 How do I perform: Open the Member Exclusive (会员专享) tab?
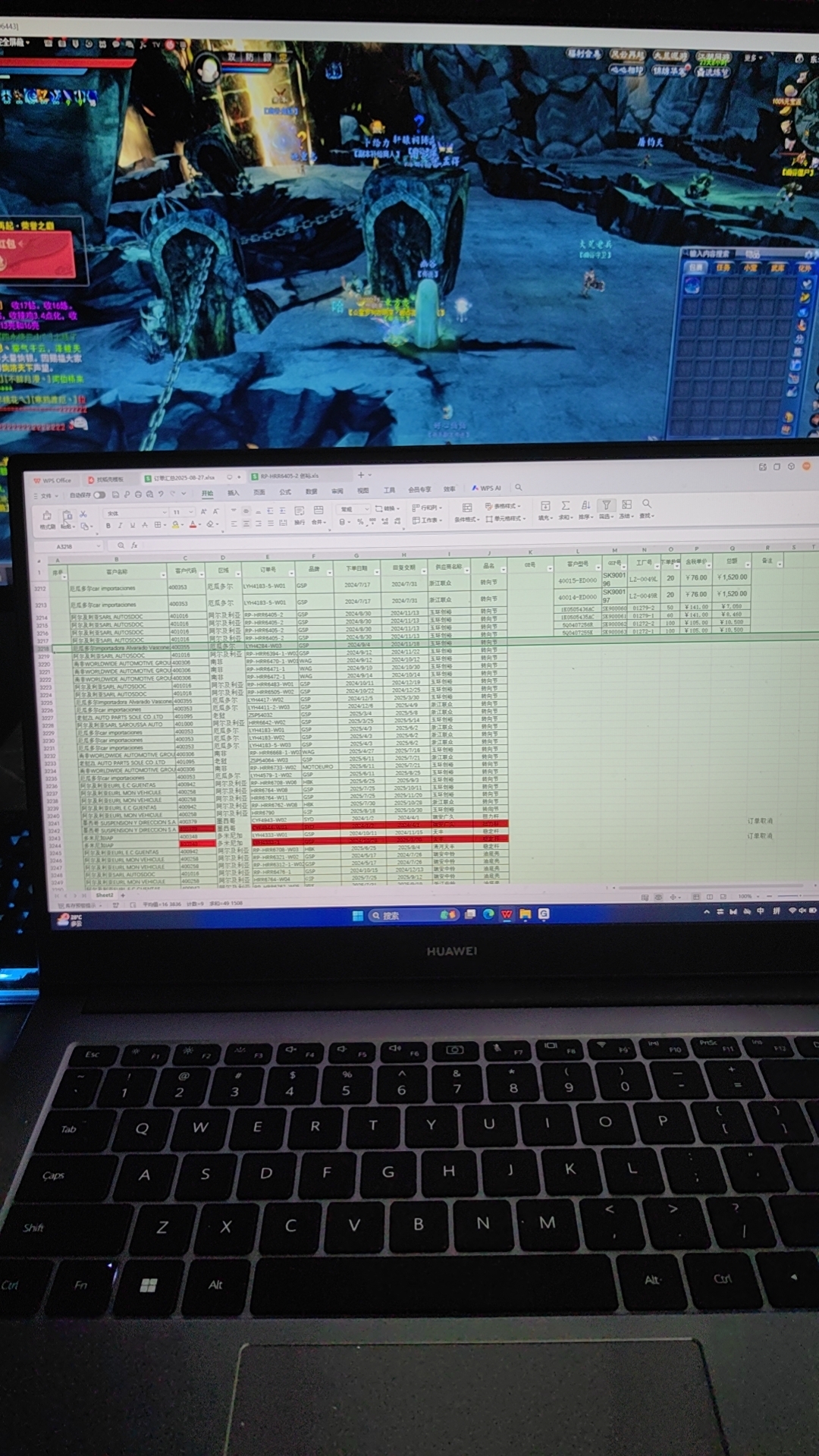coord(419,489)
